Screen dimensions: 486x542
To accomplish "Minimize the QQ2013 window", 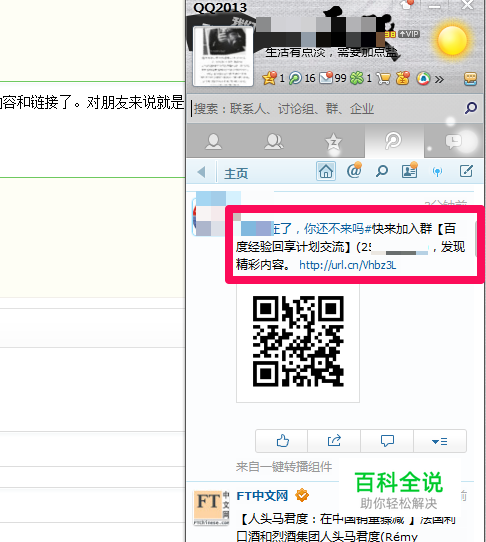I will coord(434,6).
